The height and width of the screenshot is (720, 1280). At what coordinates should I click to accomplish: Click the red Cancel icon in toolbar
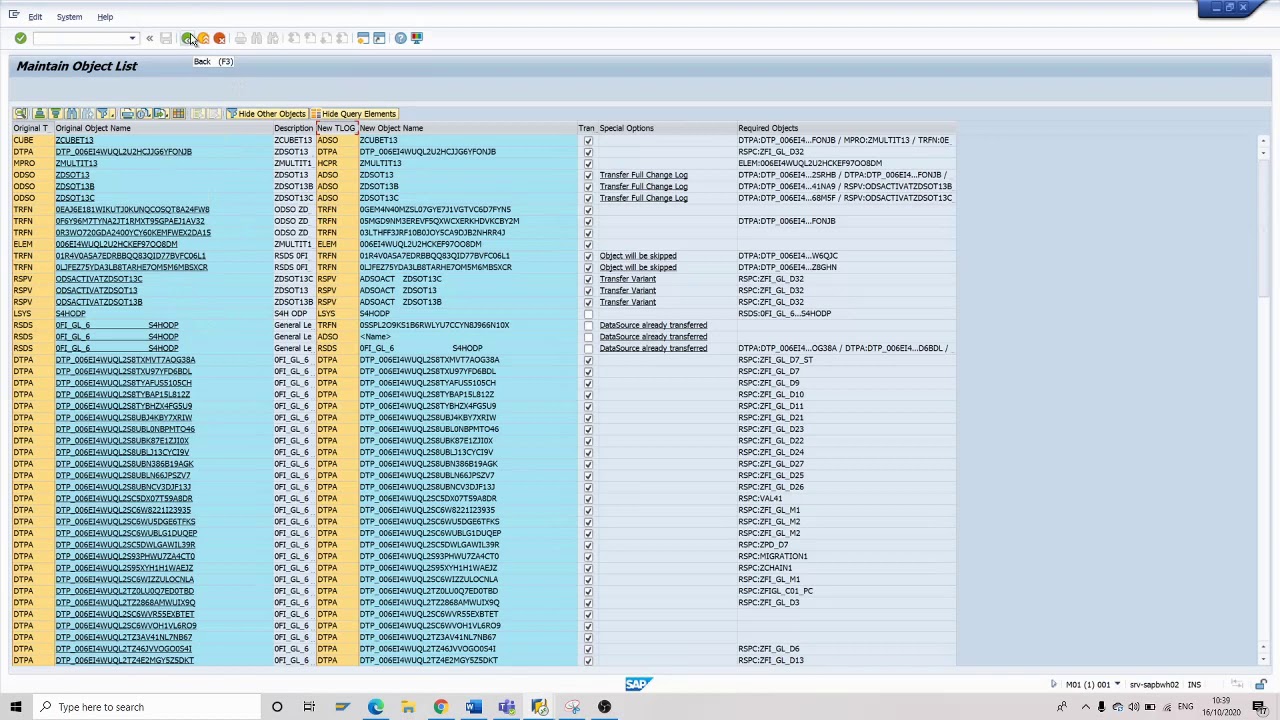220,38
